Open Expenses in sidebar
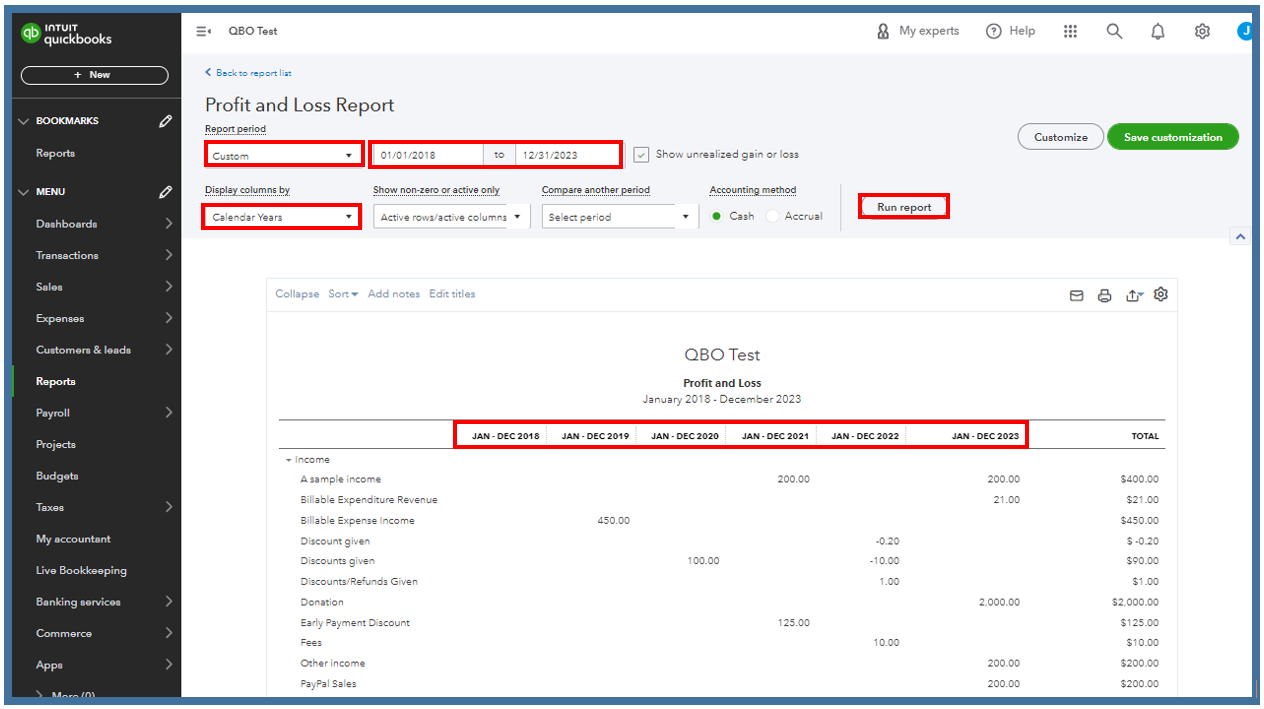Viewport: 1264px width, 709px height. tap(60, 319)
